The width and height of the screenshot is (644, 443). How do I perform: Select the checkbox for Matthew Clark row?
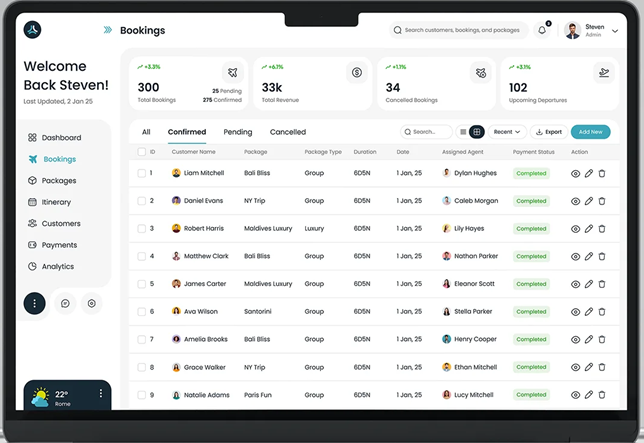(x=142, y=256)
